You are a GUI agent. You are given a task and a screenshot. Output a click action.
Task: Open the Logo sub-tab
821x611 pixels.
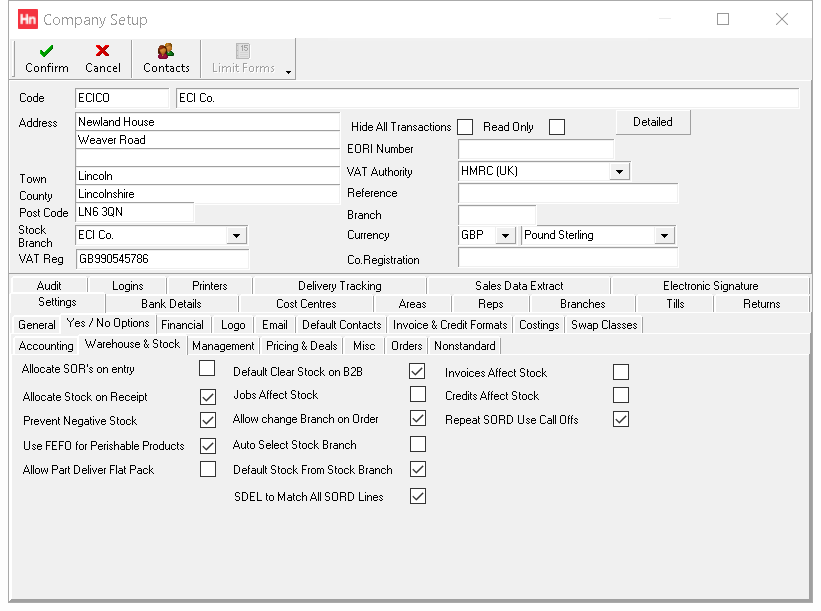point(233,325)
